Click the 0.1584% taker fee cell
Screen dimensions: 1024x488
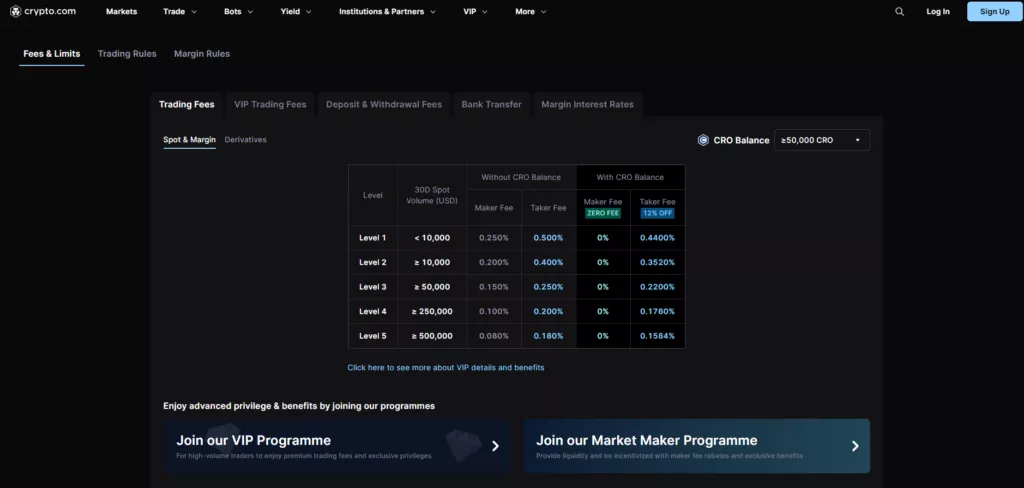[x=658, y=336]
